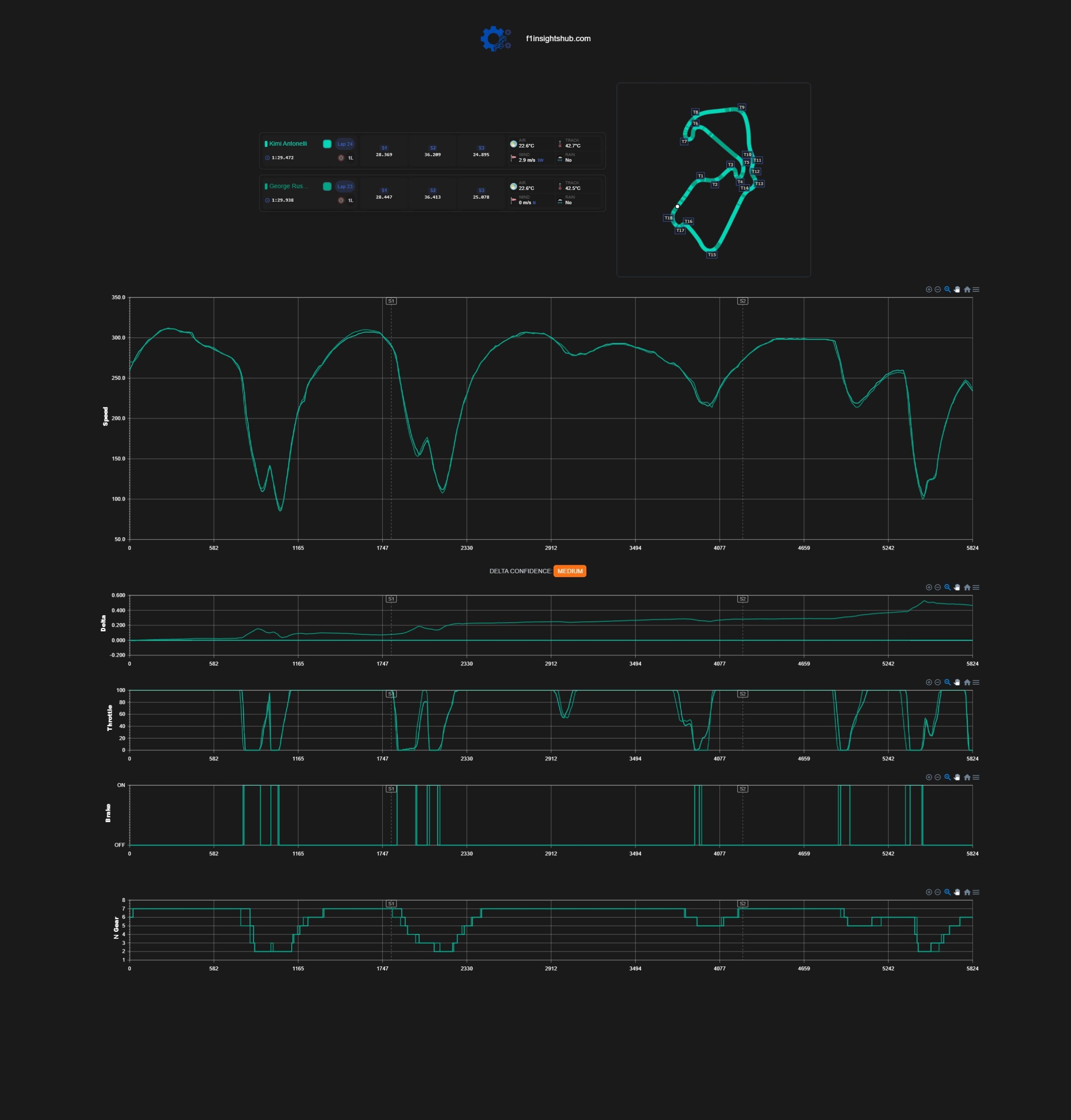Activate selection zoom on Throttle chart

(x=947, y=682)
